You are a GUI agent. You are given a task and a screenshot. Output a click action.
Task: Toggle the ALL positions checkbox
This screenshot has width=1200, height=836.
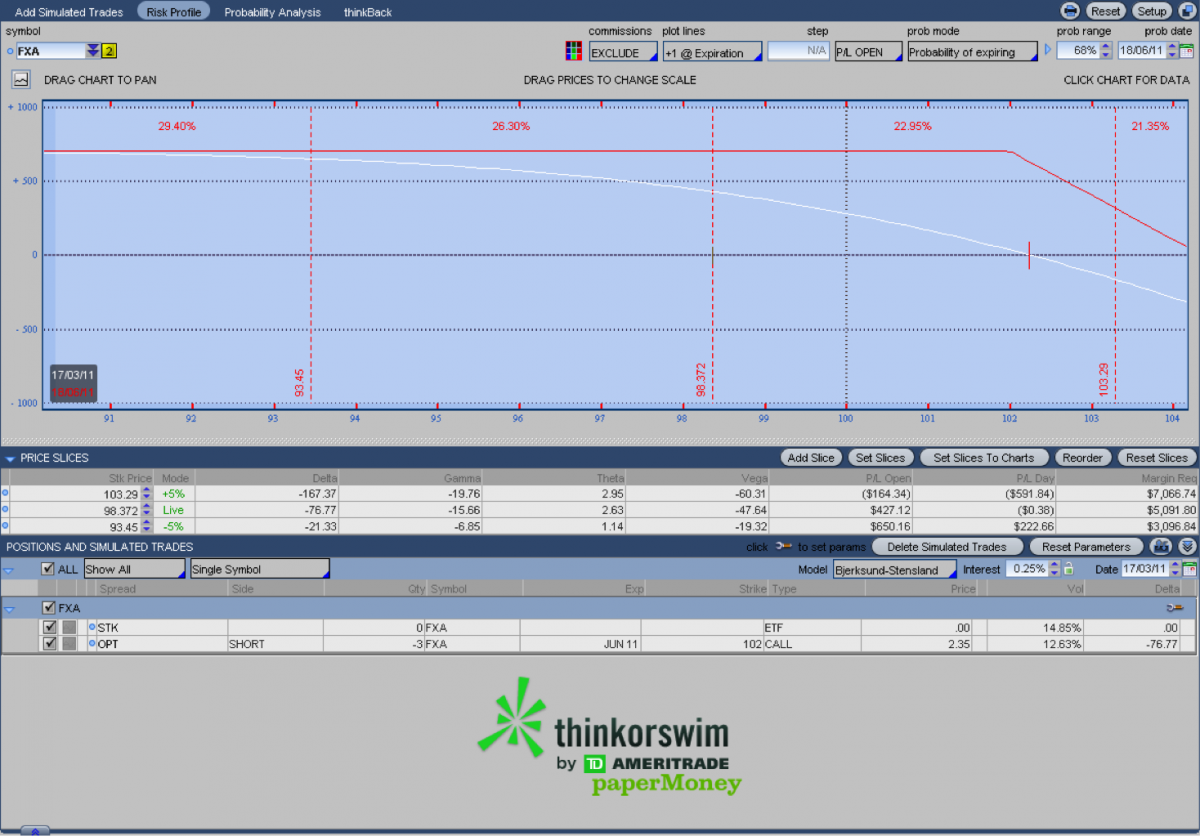(x=48, y=569)
